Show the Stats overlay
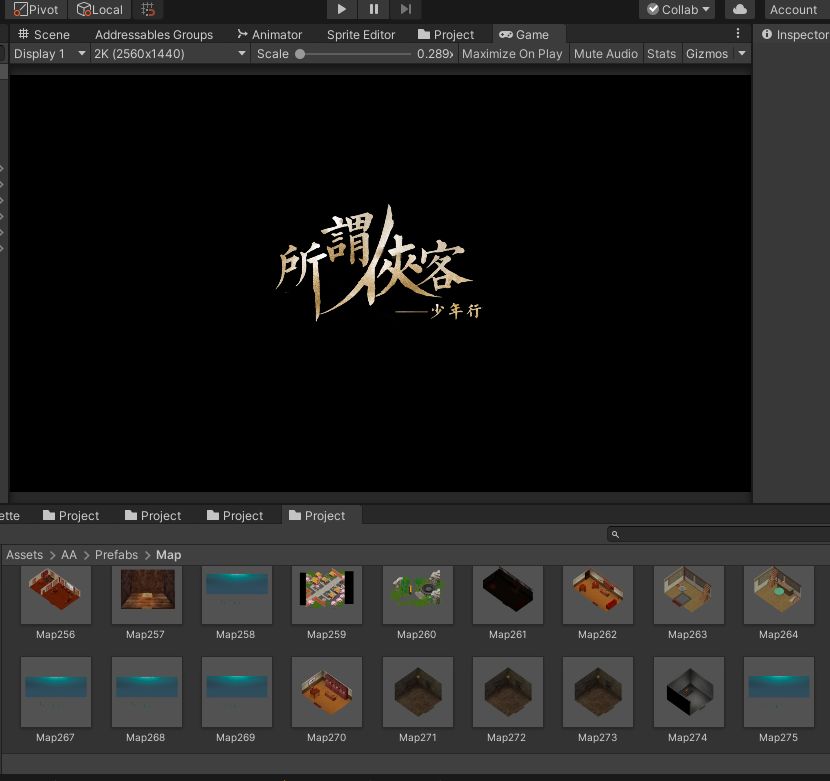830x781 pixels. click(x=661, y=54)
